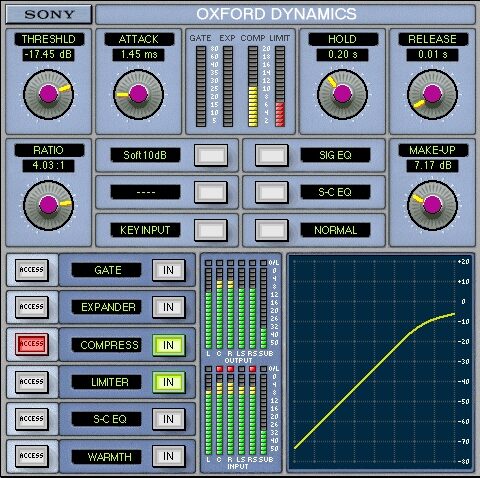Adjust the Release knob
Screen dimensions: 480x478
[432, 94]
